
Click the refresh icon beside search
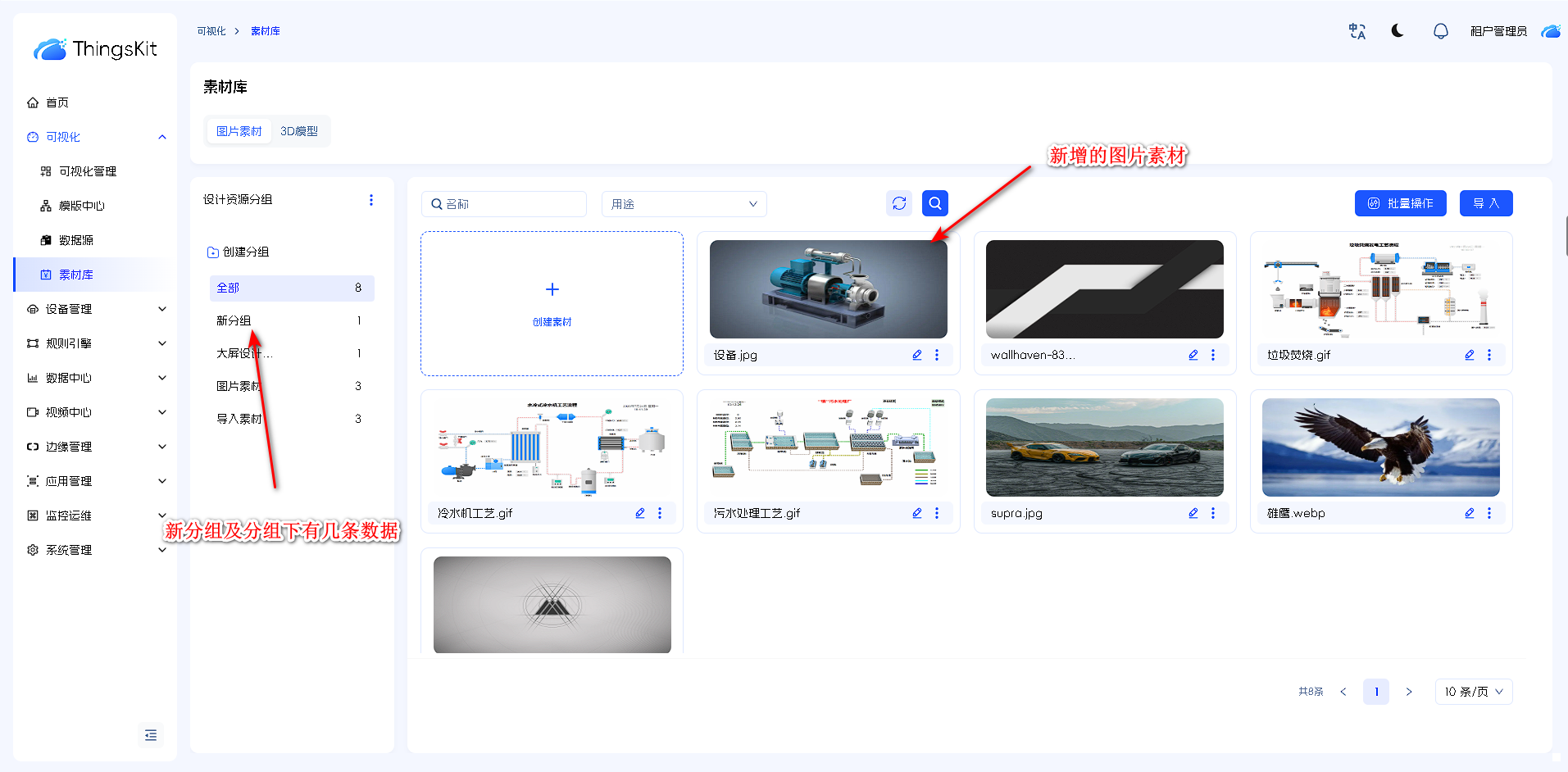tap(899, 203)
